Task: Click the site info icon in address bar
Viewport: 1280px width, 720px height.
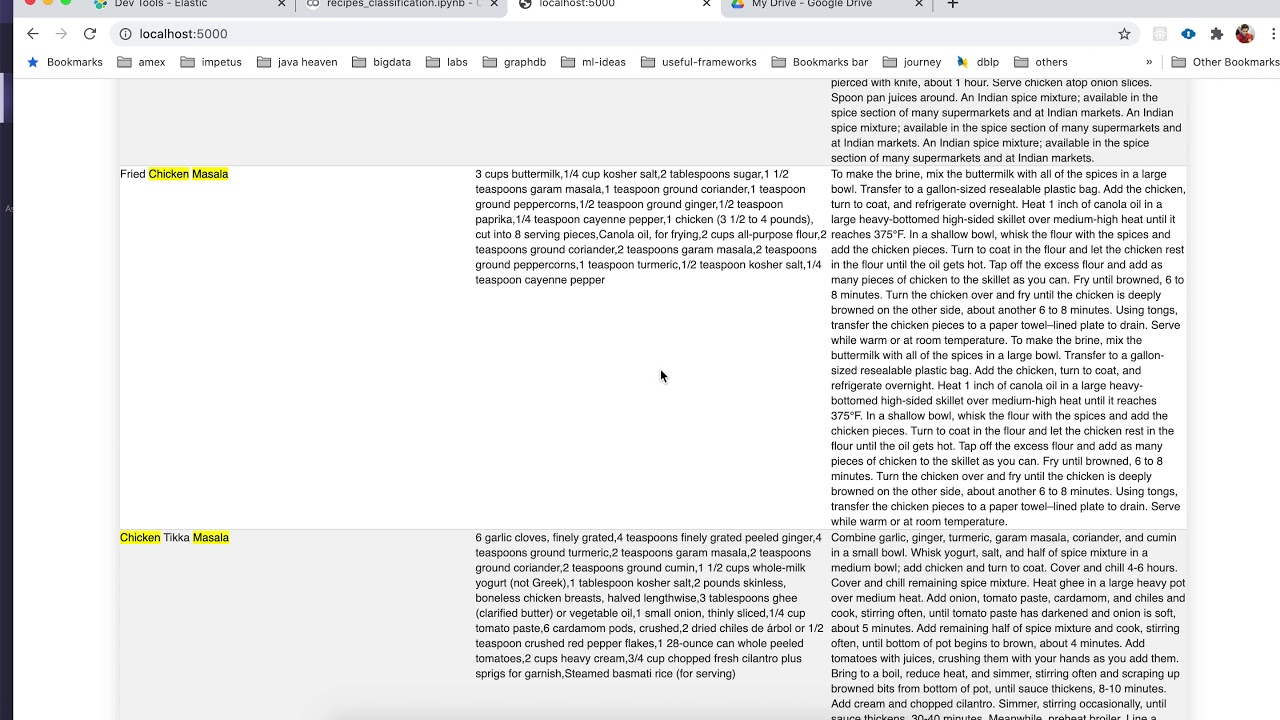Action: (x=125, y=34)
